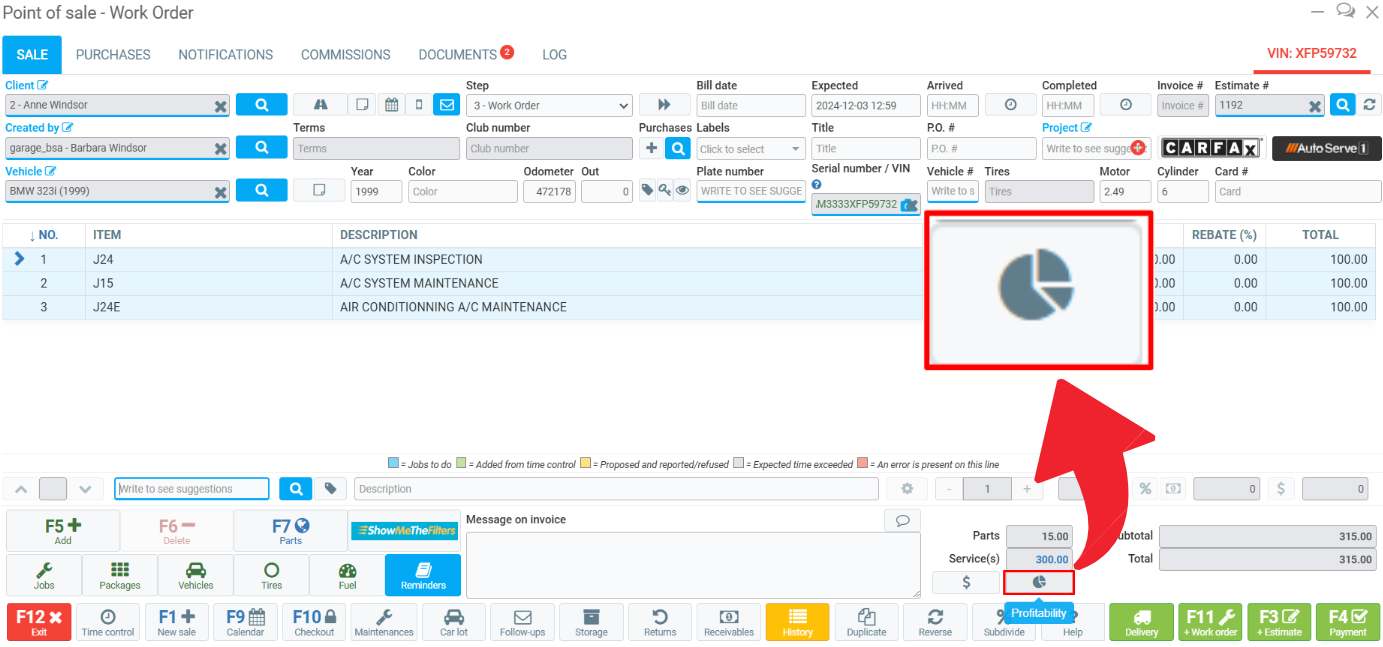Click the CARFAX logo button
This screenshot has height=647, width=1383.
tap(1211, 148)
